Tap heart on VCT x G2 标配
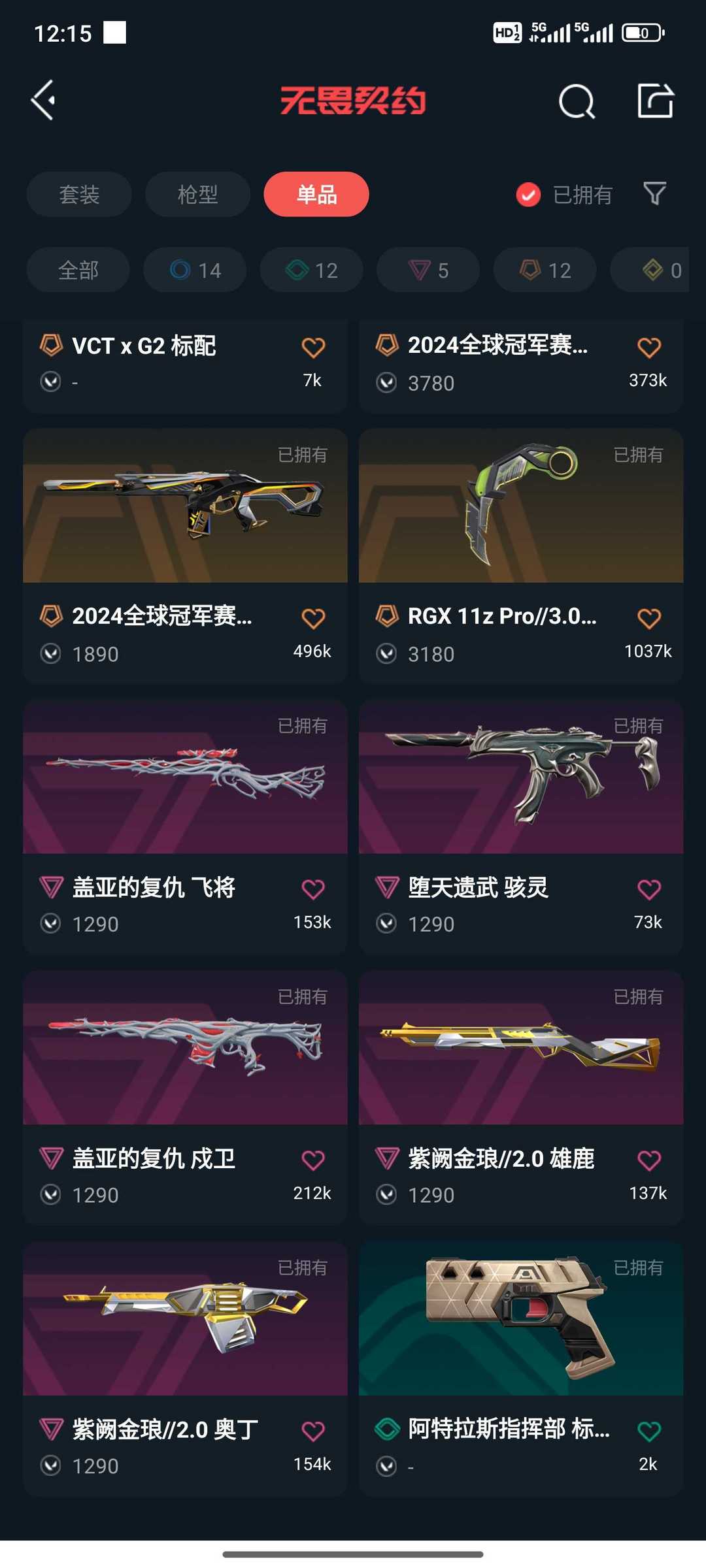 pyautogui.click(x=312, y=347)
